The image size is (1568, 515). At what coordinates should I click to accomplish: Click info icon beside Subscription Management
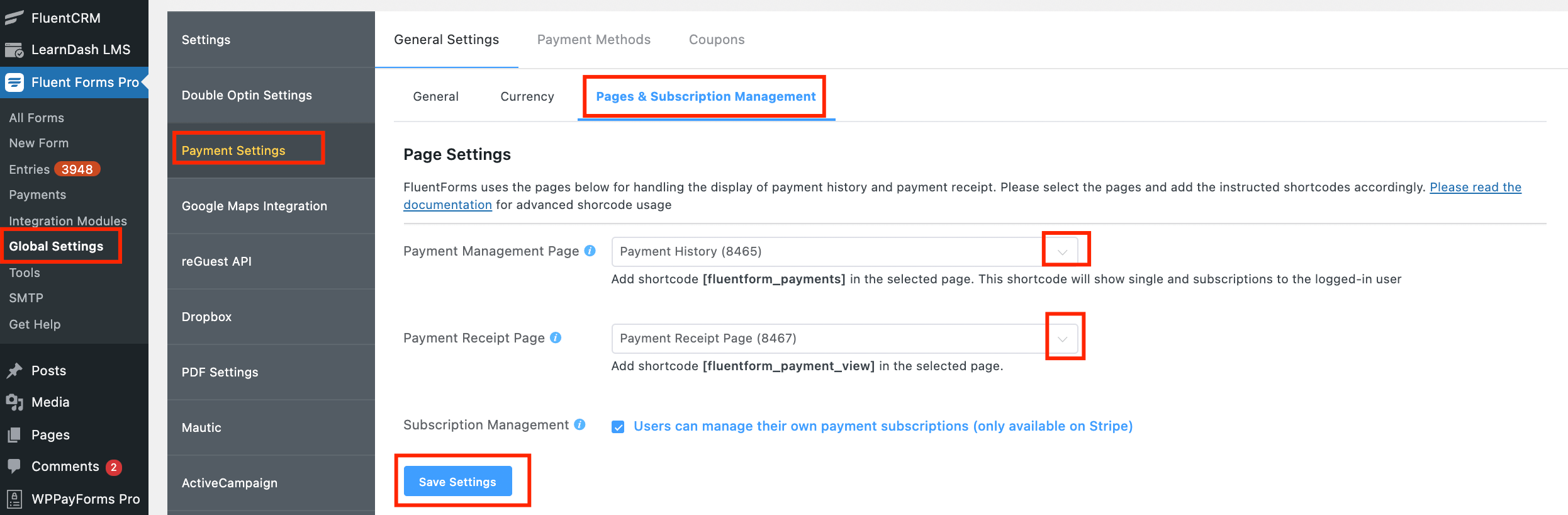(x=580, y=424)
